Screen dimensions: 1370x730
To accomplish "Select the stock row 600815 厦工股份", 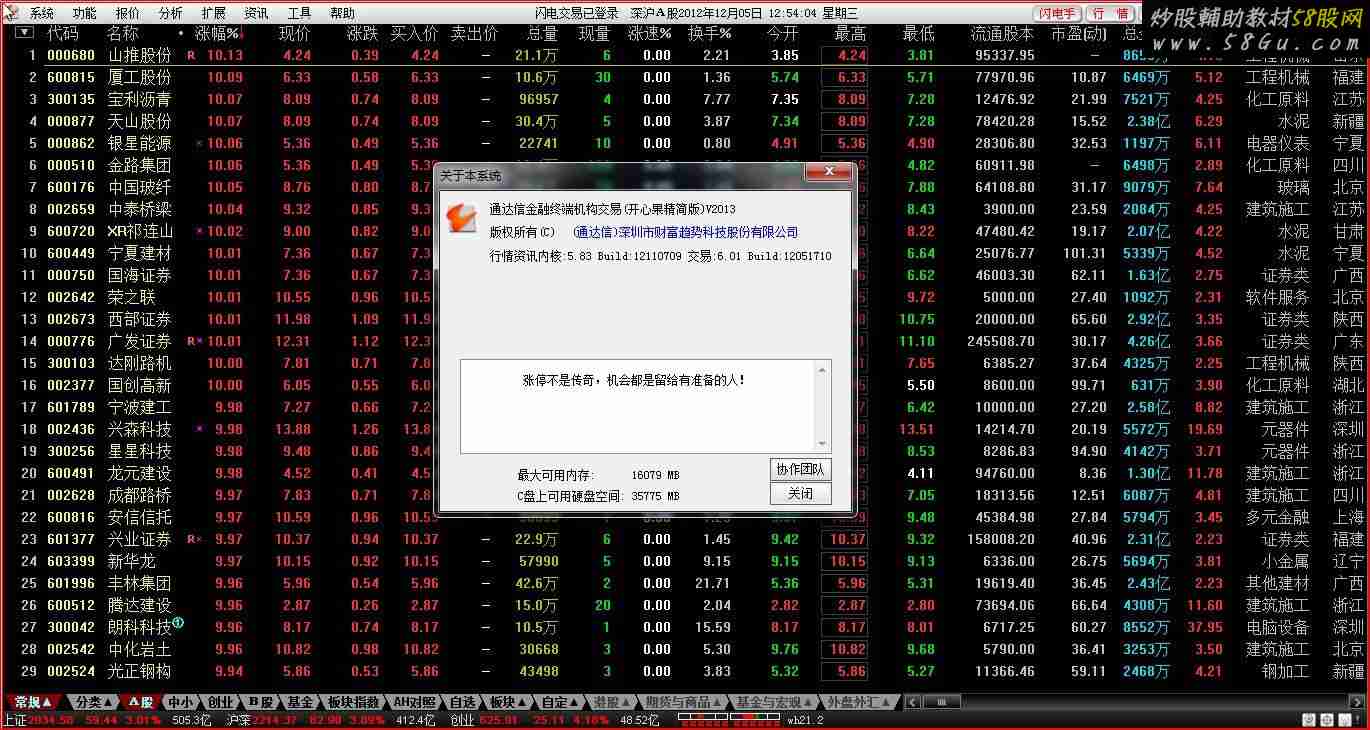I will tap(685, 77).
